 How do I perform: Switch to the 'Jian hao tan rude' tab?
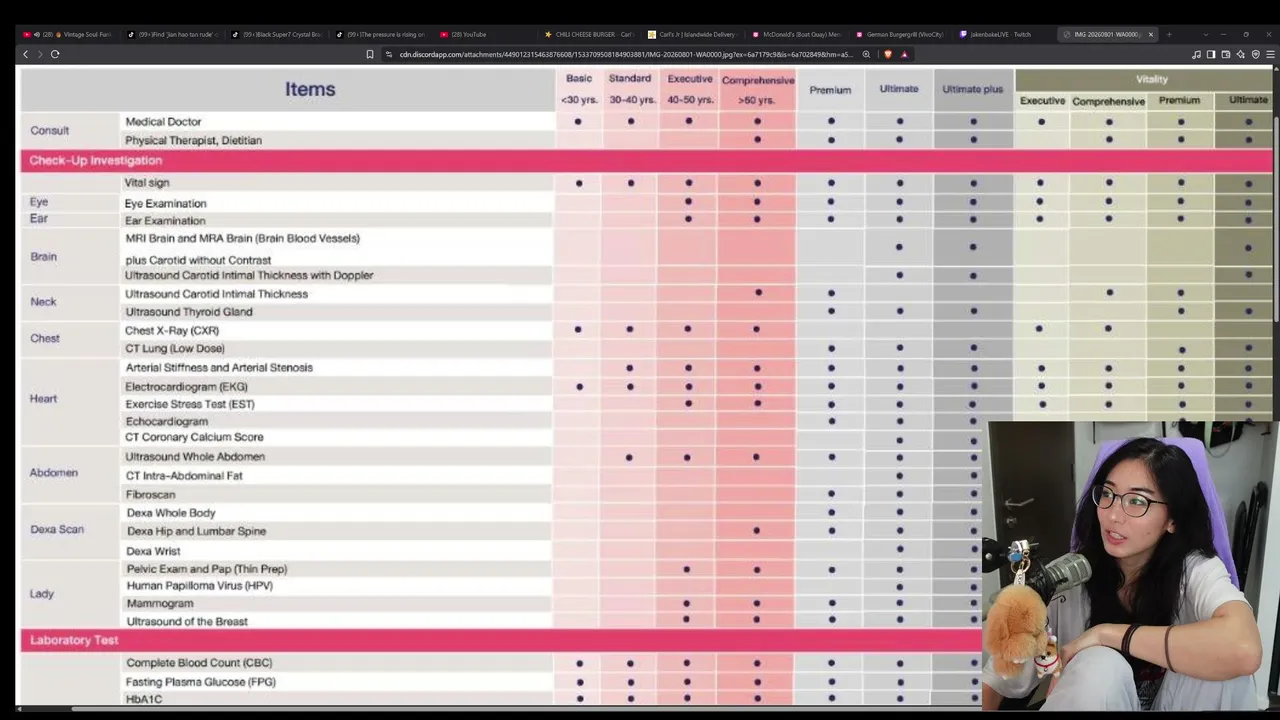point(172,34)
